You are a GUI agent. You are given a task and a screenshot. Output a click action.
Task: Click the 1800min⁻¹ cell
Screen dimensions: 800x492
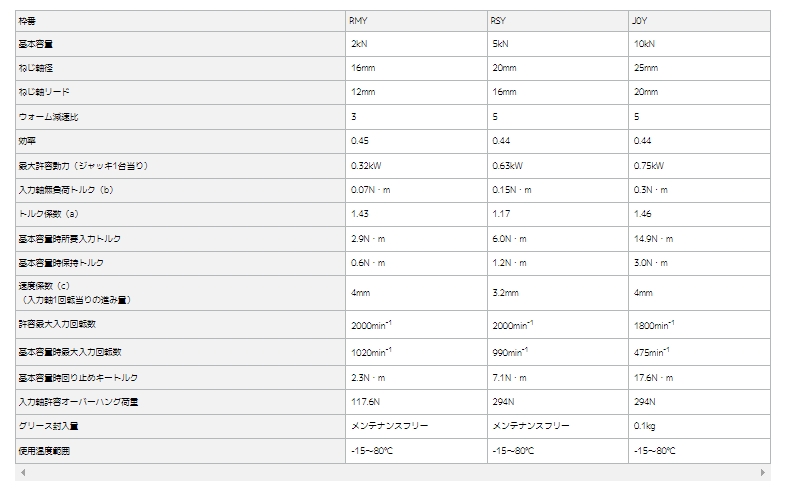pyautogui.click(x=654, y=324)
